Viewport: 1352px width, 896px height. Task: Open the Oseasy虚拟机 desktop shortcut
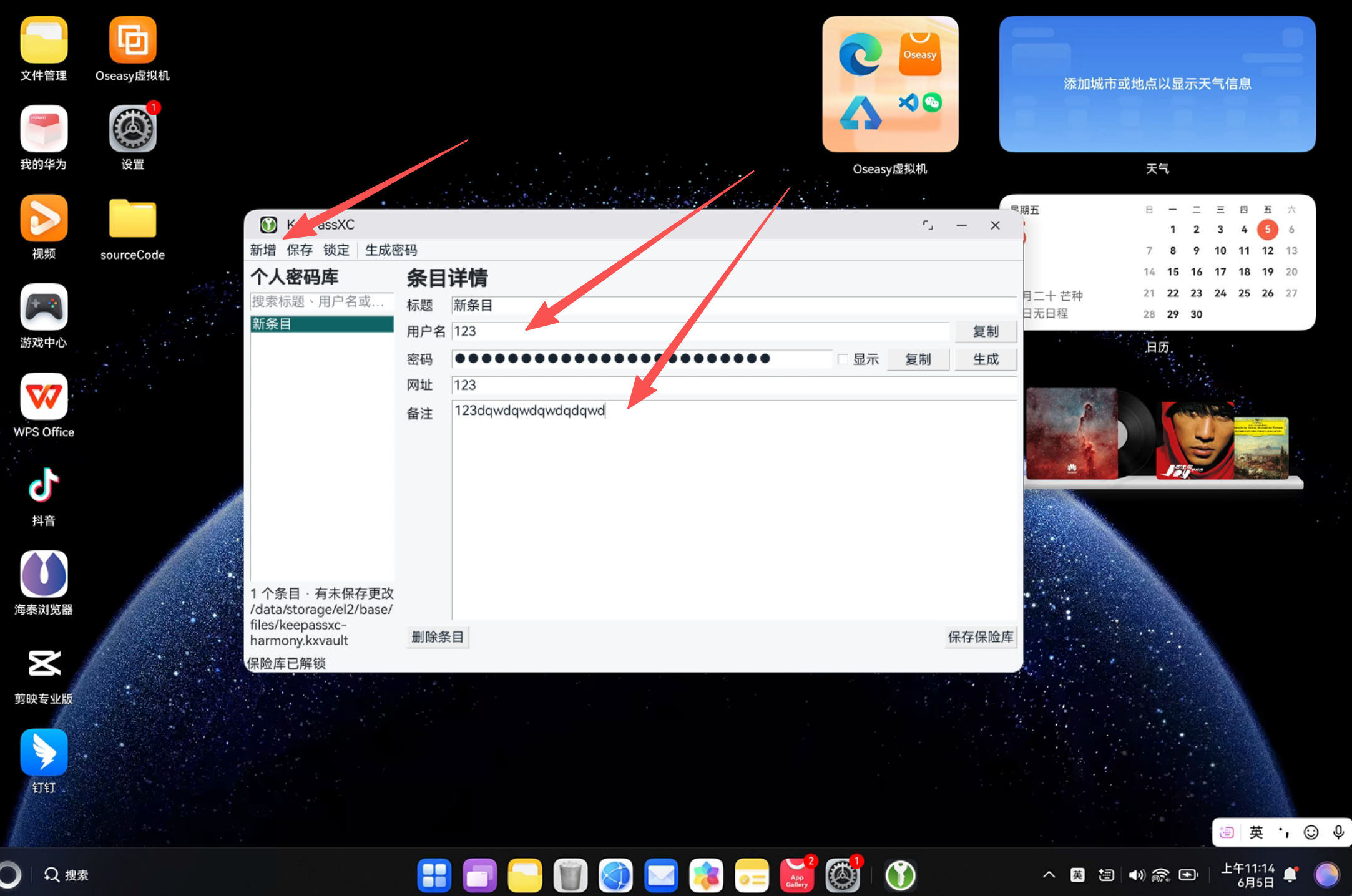[133, 40]
